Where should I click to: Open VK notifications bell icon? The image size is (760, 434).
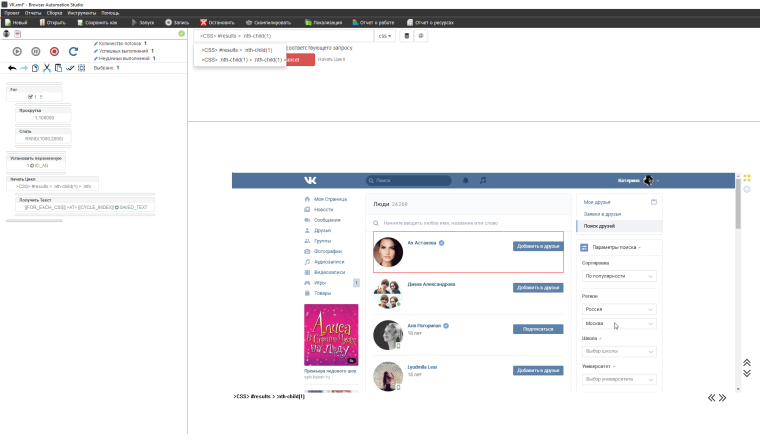(465, 181)
